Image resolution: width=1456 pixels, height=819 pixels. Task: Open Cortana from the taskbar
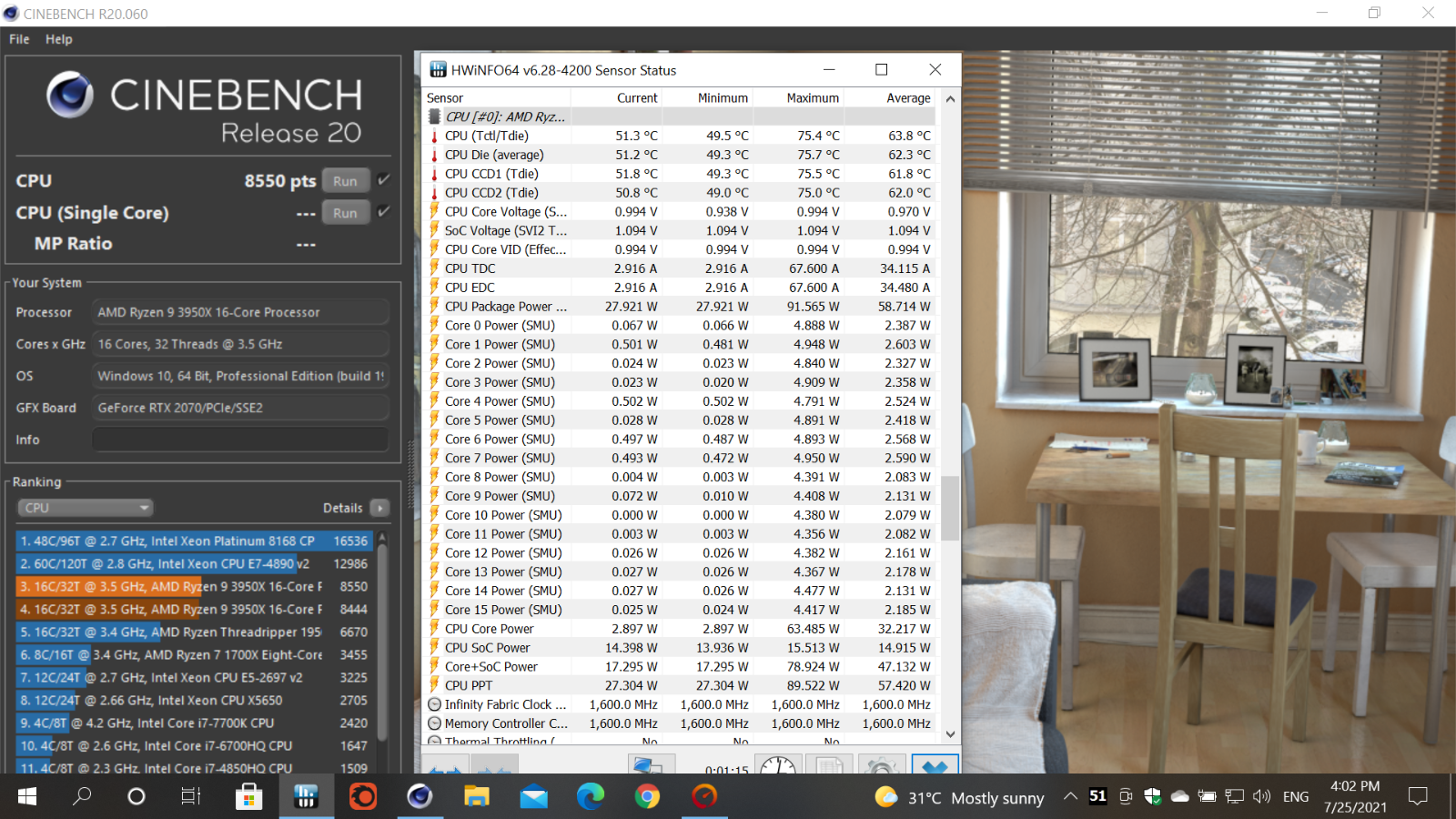(136, 796)
